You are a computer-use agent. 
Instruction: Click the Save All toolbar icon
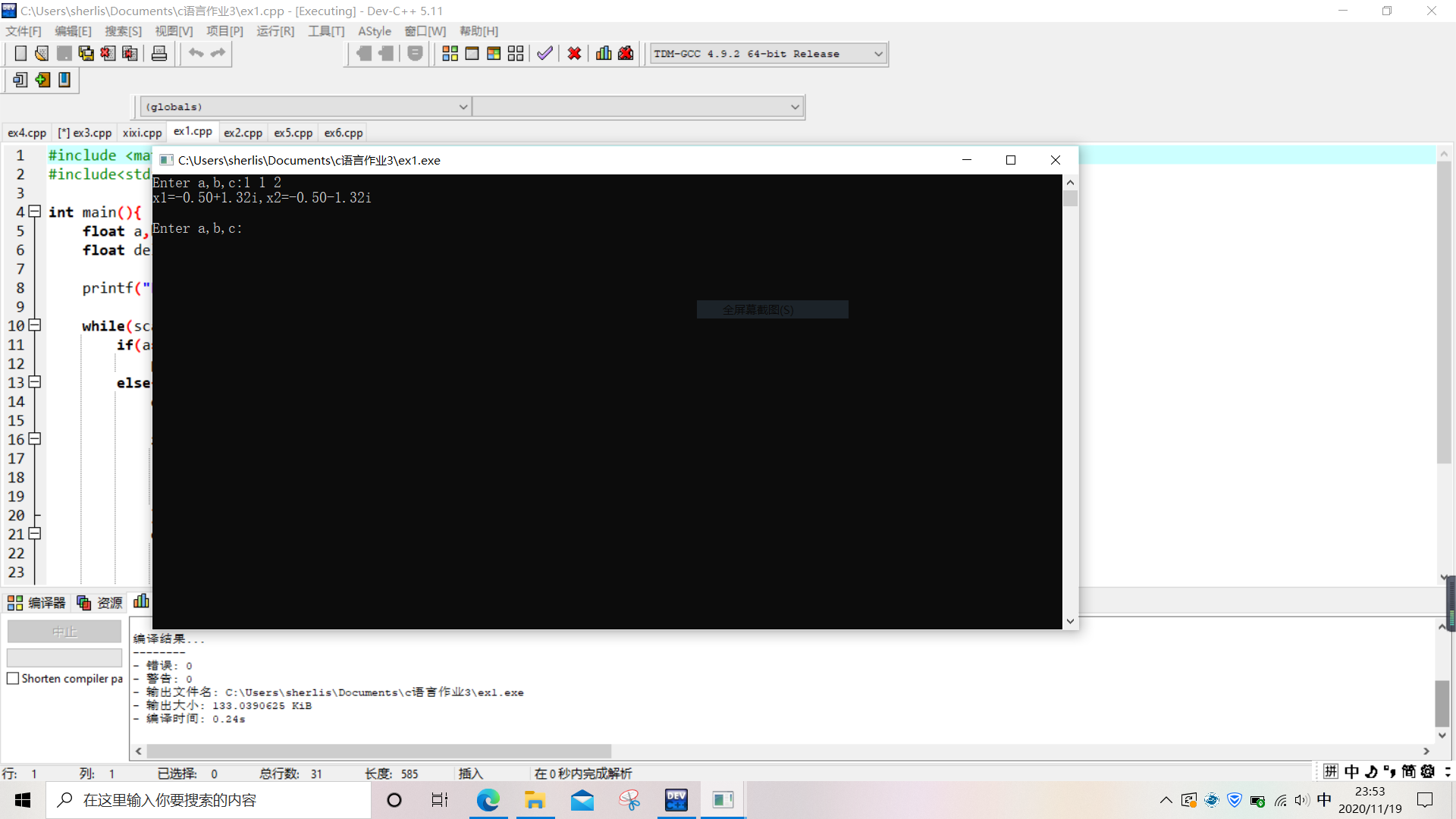[86, 53]
